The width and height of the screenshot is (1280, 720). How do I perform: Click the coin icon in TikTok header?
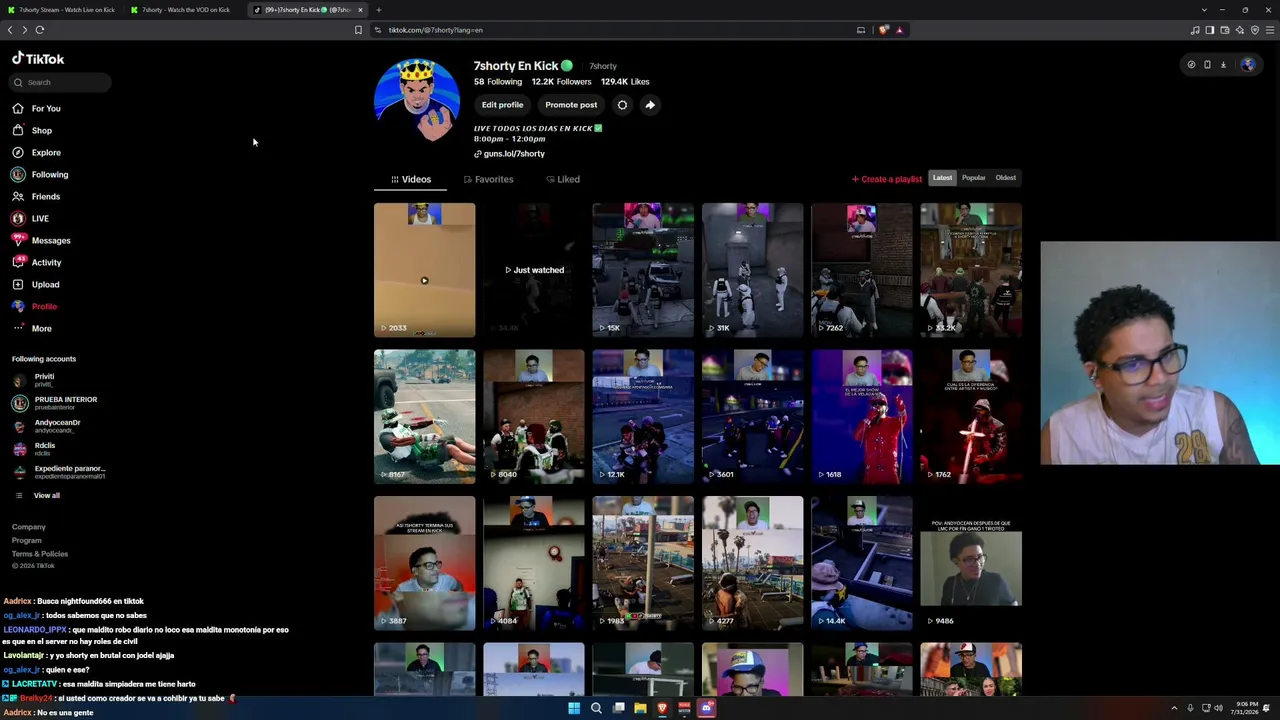(1191, 65)
